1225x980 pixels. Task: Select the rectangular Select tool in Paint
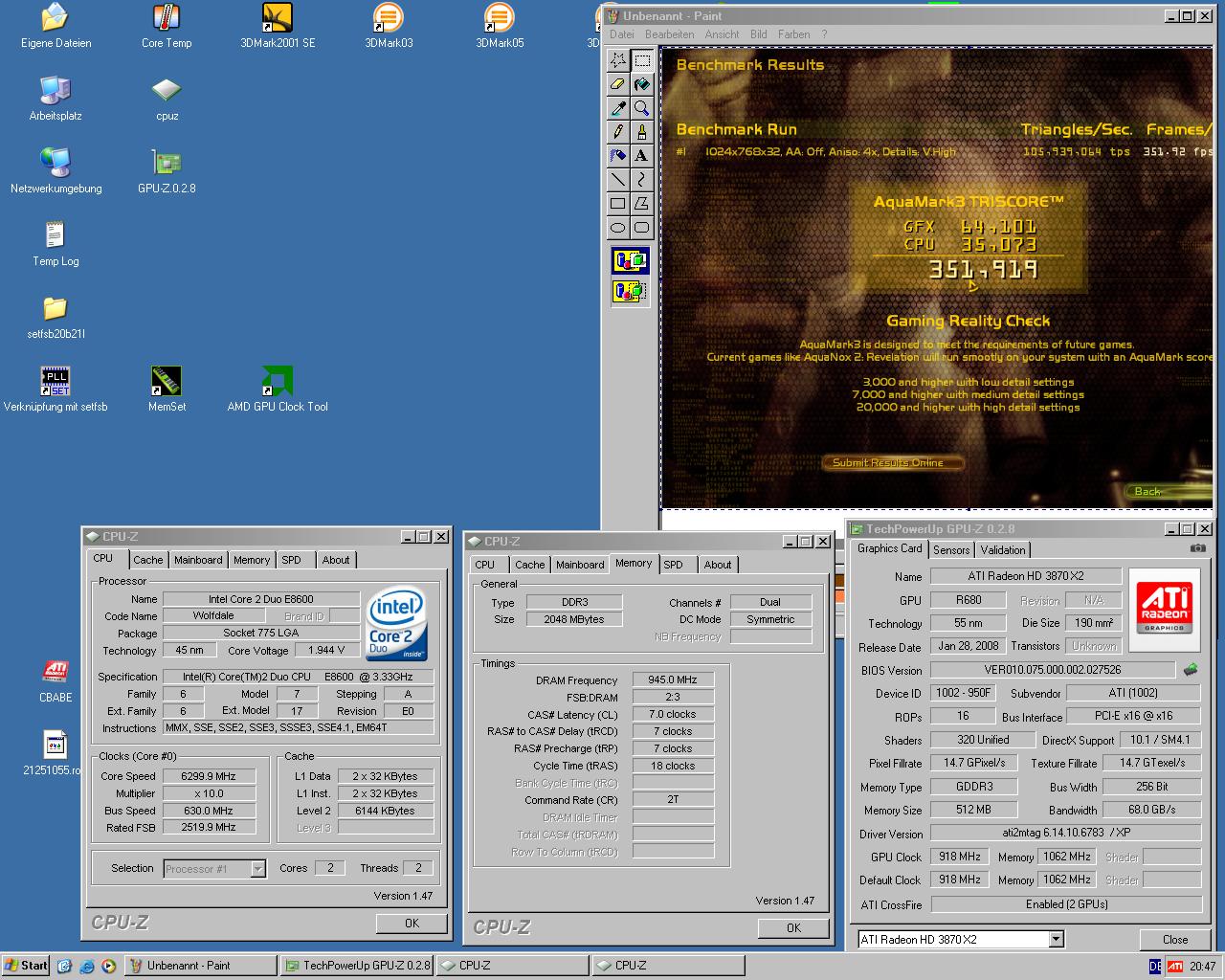[642, 60]
